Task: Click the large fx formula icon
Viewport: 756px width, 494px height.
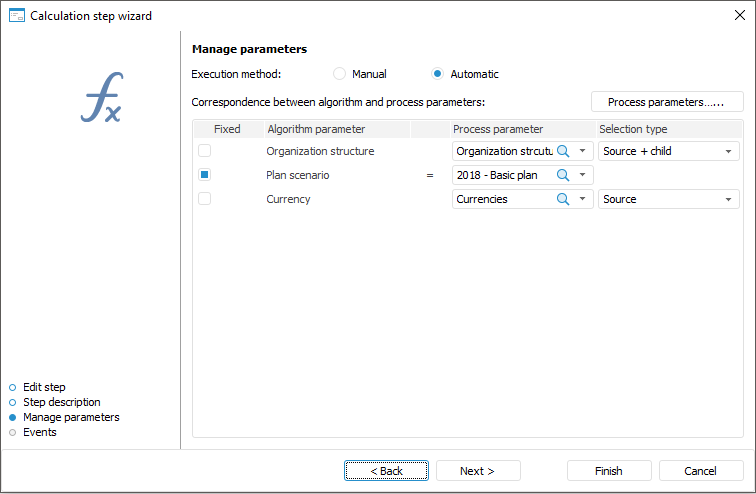Action: 101,98
